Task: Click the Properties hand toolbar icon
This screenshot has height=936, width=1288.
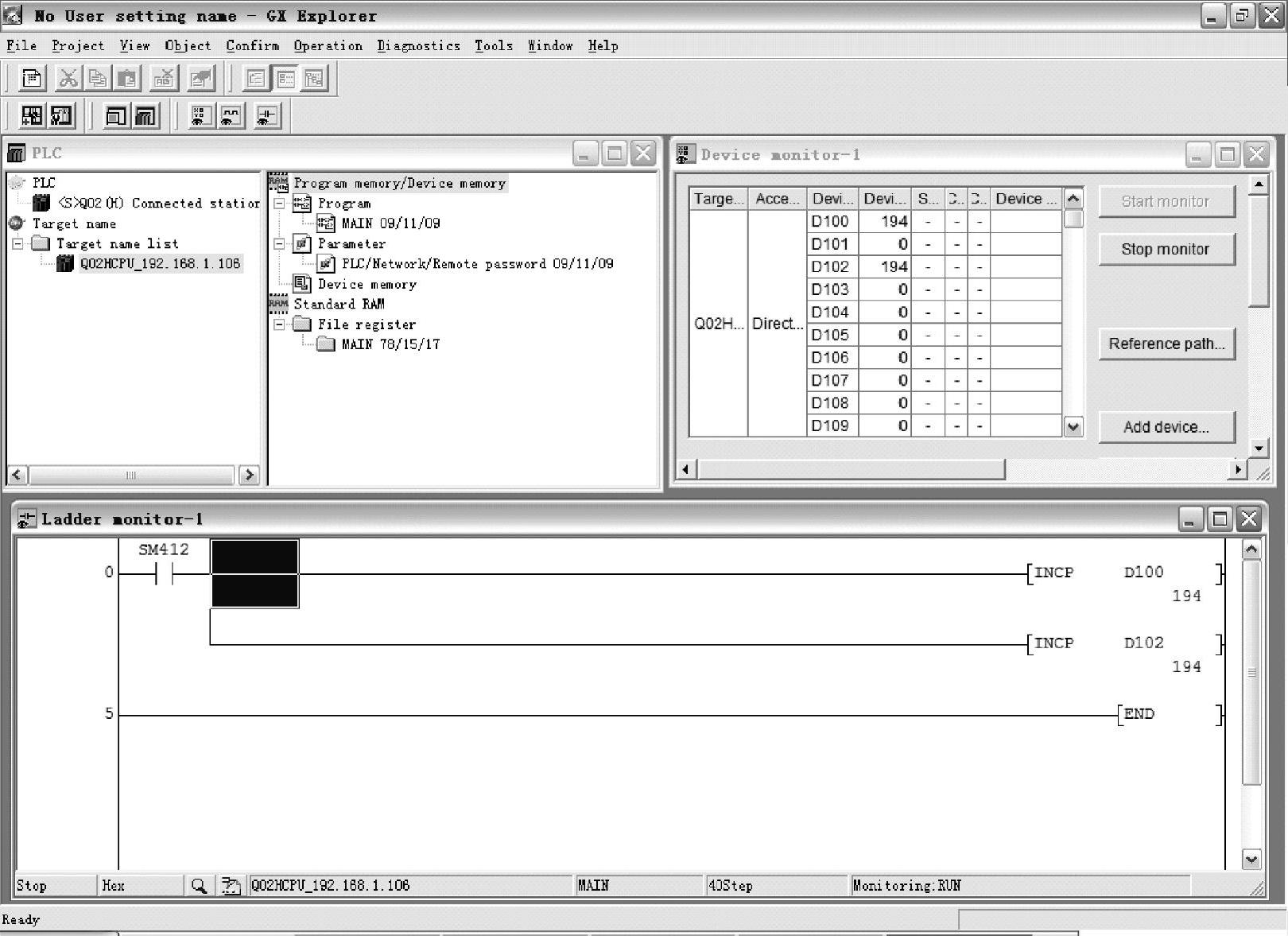Action: tap(201, 78)
